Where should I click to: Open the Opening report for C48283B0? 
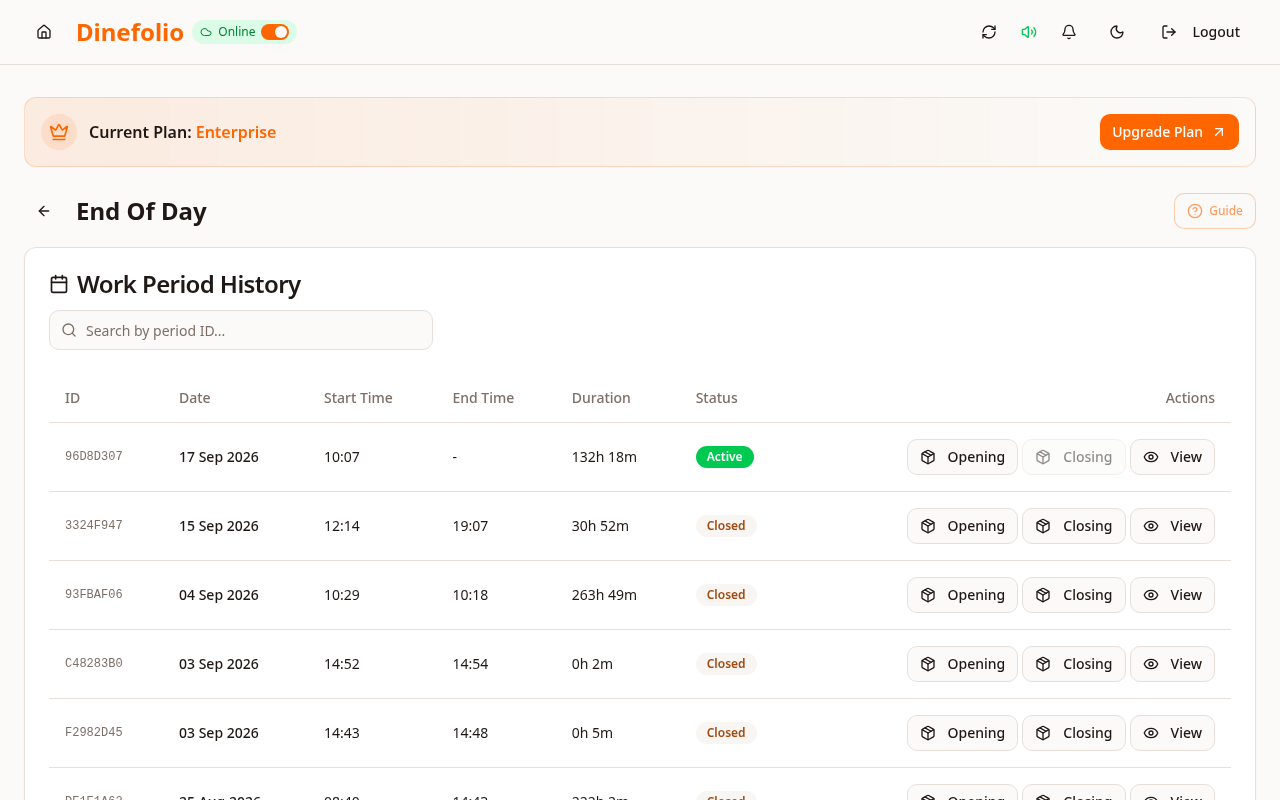coord(962,664)
